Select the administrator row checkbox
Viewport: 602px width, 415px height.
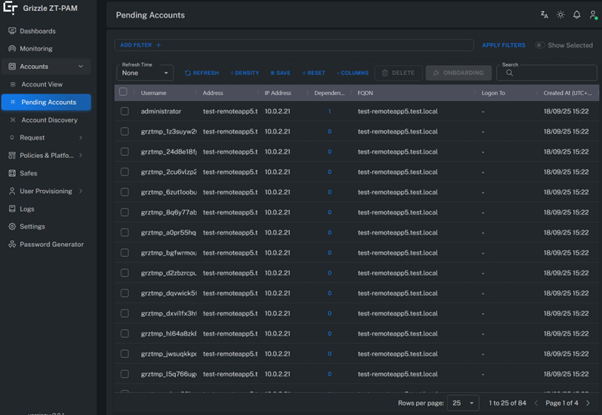(x=124, y=111)
